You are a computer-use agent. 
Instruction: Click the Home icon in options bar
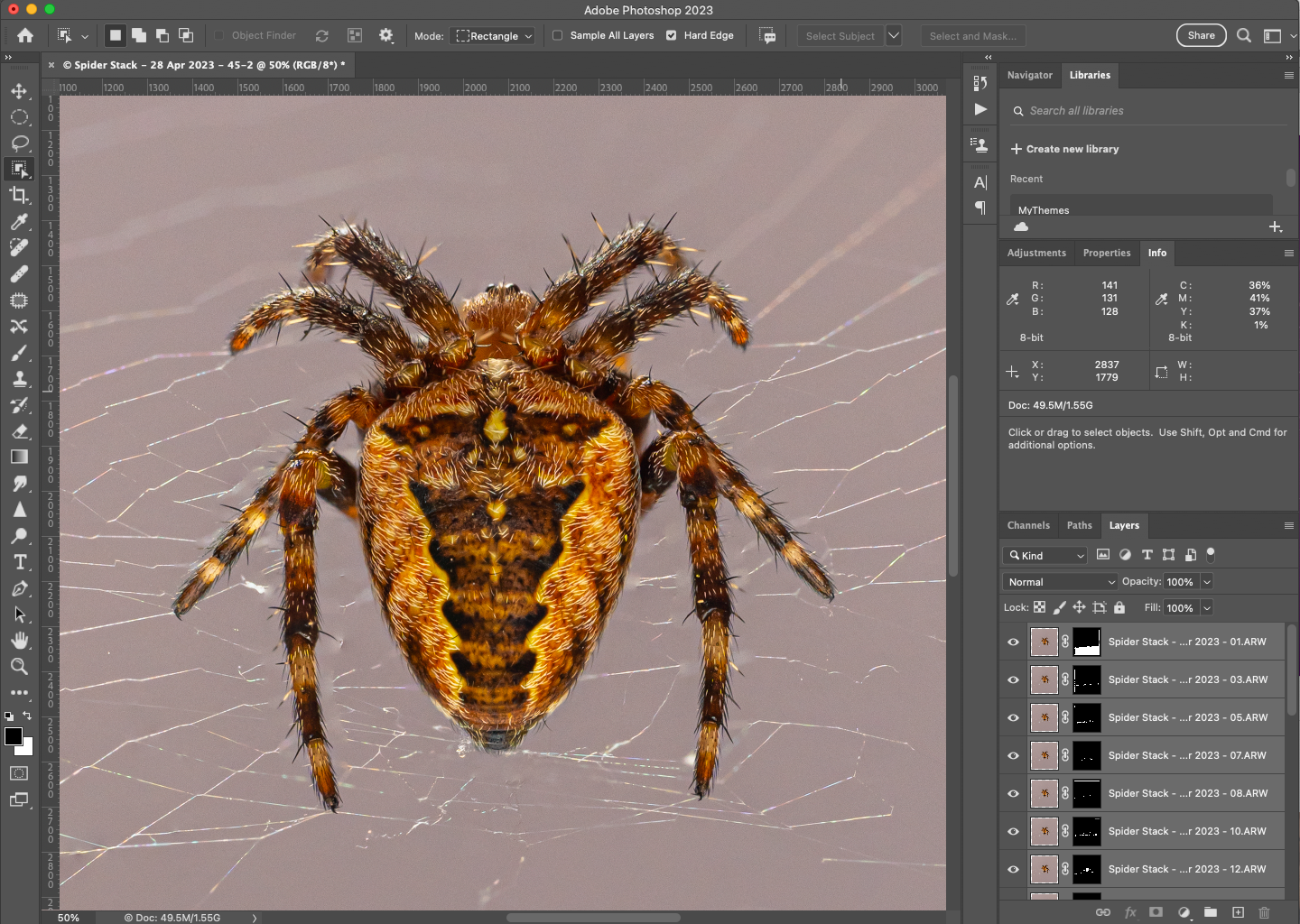tap(25, 35)
